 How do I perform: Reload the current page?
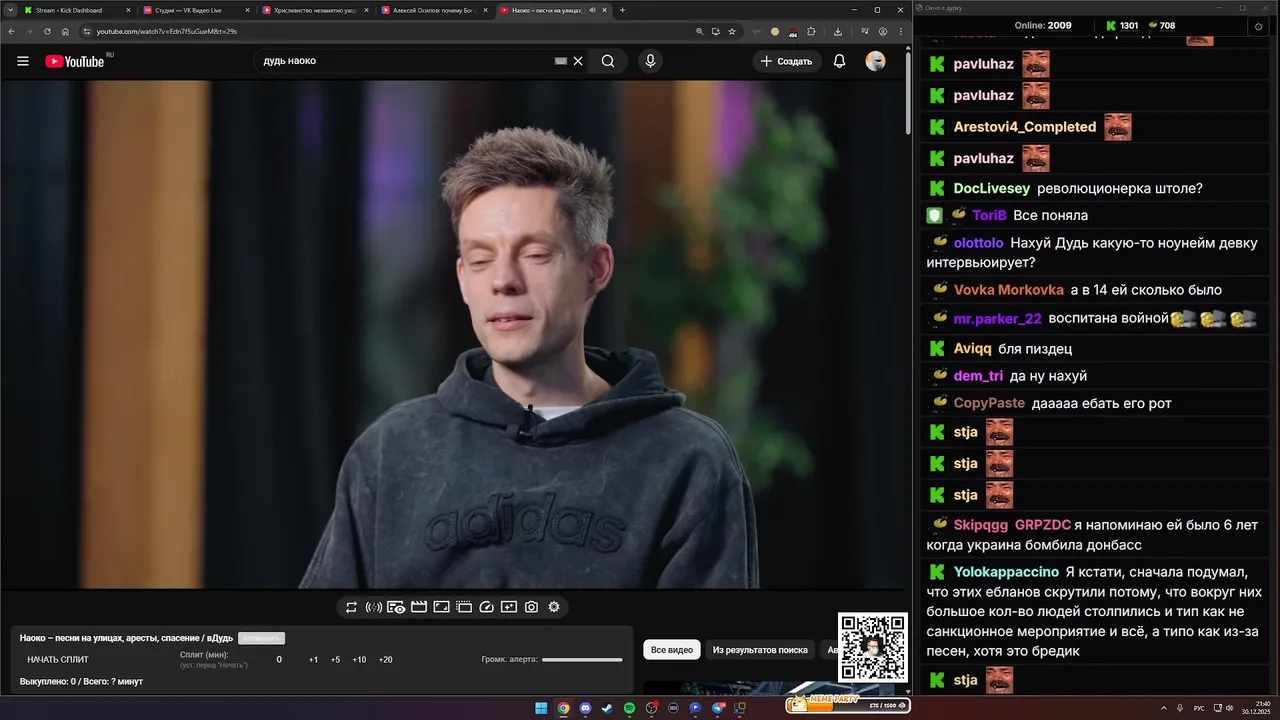click(47, 31)
